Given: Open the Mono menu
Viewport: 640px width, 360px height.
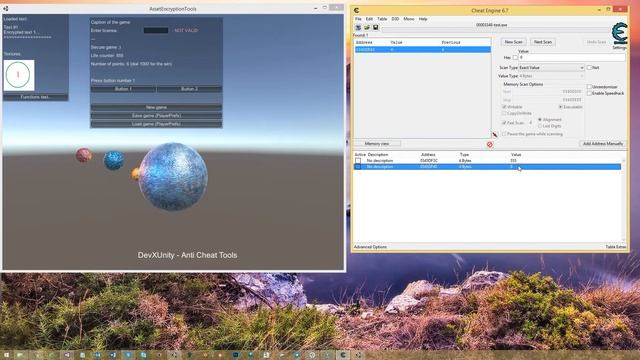Looking at the screenshot, I should 409,19.
